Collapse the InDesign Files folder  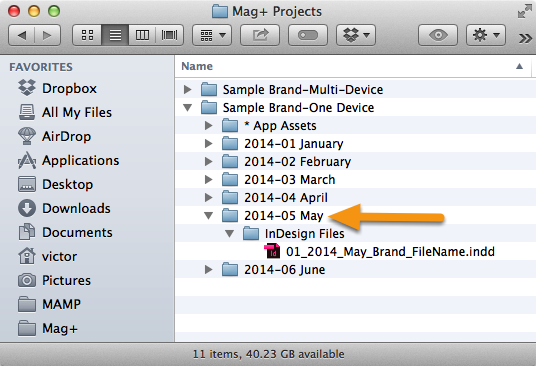[x=230, y=234]
